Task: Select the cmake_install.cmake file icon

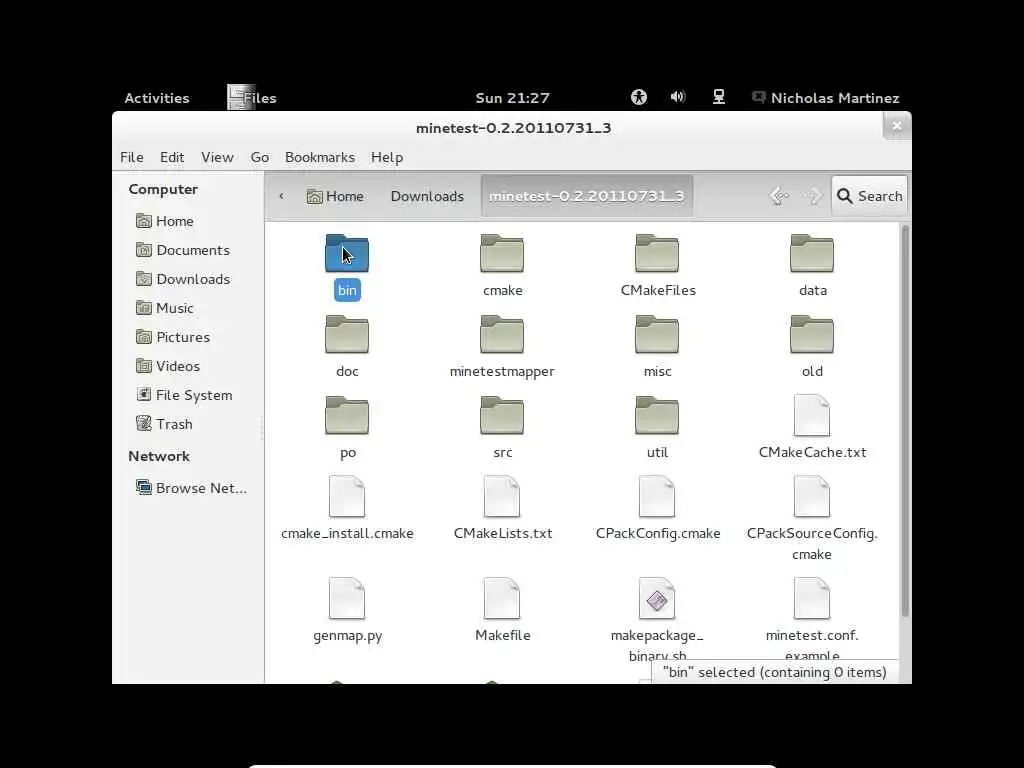Action: click(347, 496)
